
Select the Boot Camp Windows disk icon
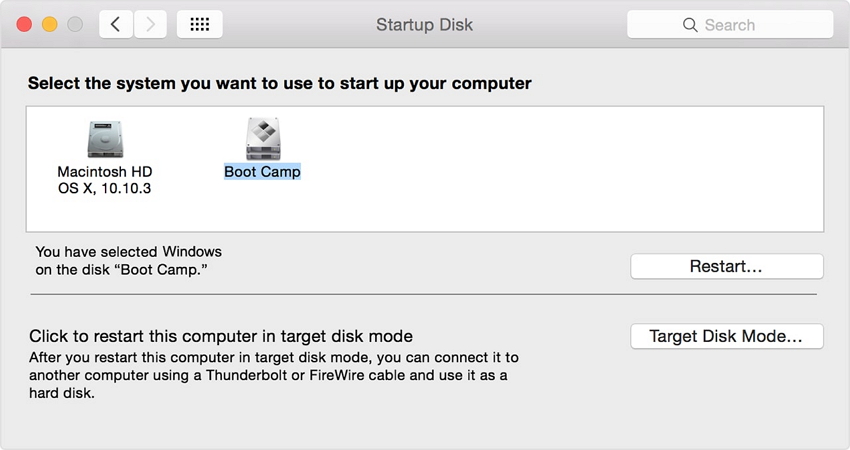pyautogui.click(x=262, y=138)
